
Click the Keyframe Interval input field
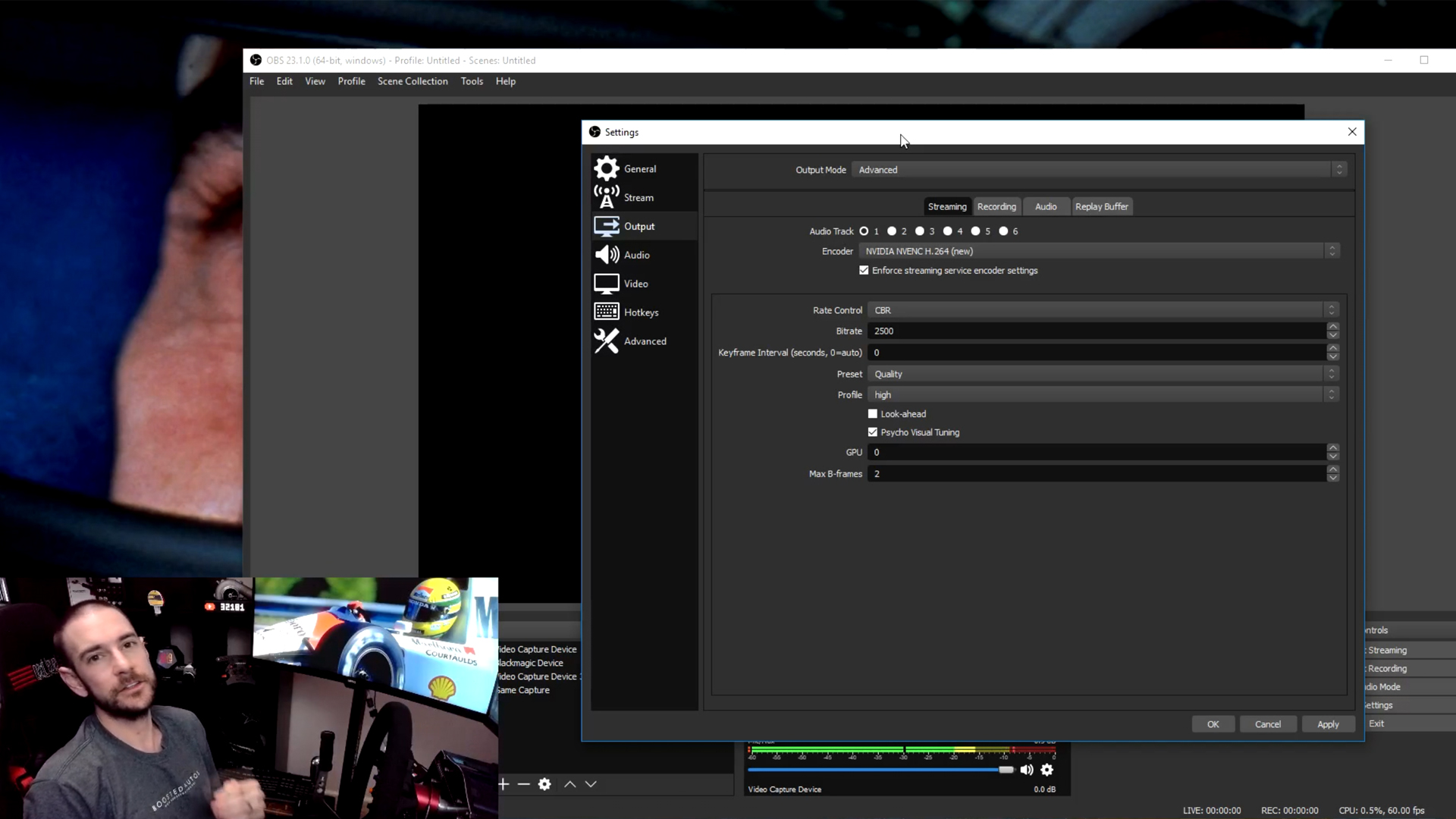click(1097, 353)
